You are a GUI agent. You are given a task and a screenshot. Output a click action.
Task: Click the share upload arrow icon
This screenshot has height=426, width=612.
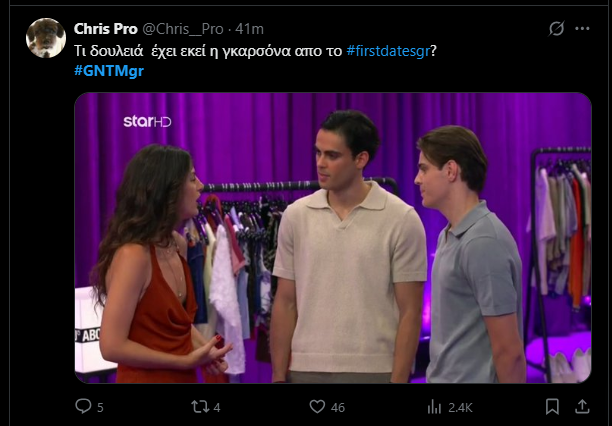[x=583, y=406]
